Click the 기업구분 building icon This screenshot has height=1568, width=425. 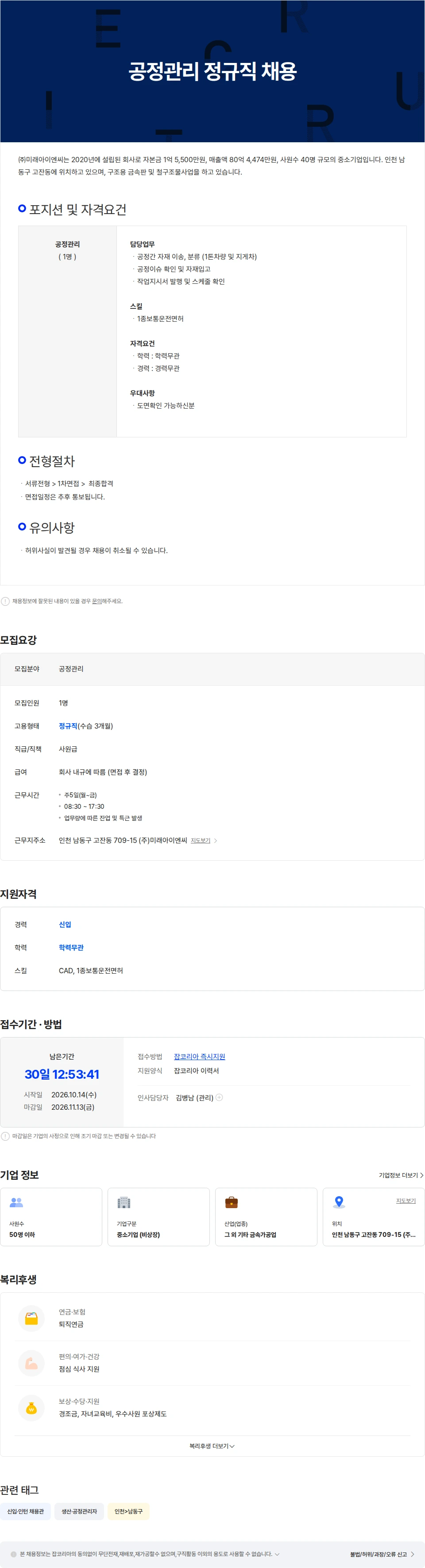click(124, 1202)
